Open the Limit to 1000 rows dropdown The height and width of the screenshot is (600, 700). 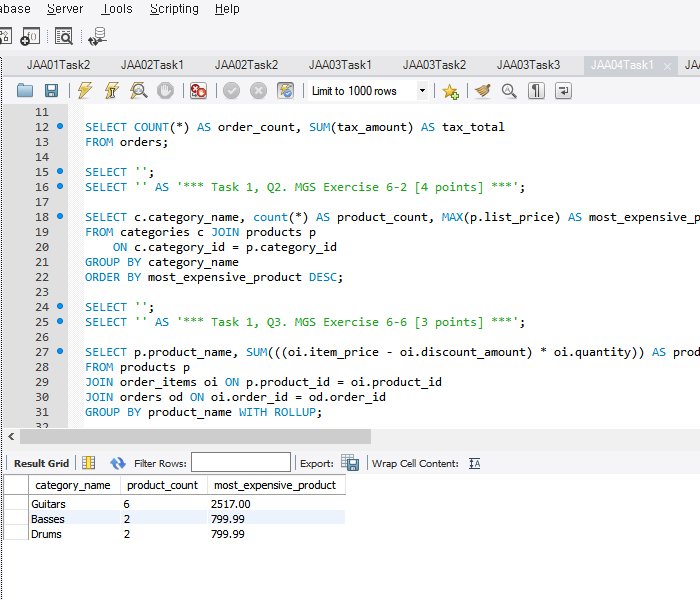(x=421, y=91)
